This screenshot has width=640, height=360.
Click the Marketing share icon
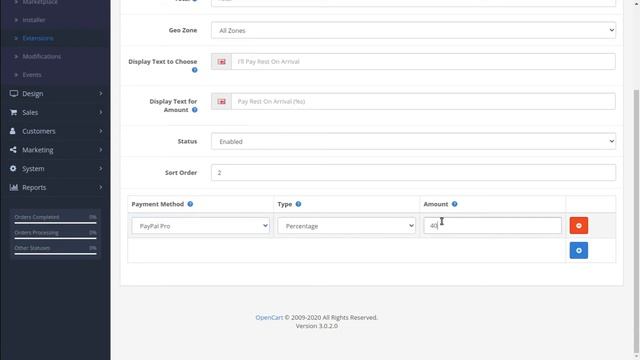tap(13, 150)
